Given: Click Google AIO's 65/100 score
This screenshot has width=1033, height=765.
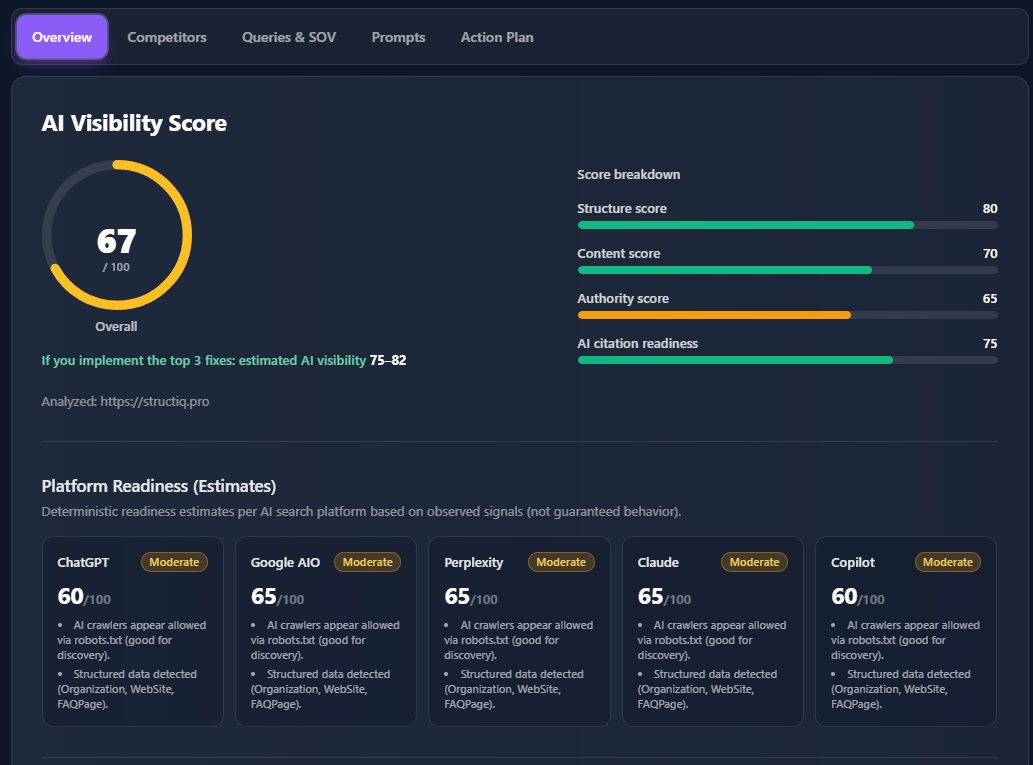Looking at the screenshot, I should tap(277, 597).
